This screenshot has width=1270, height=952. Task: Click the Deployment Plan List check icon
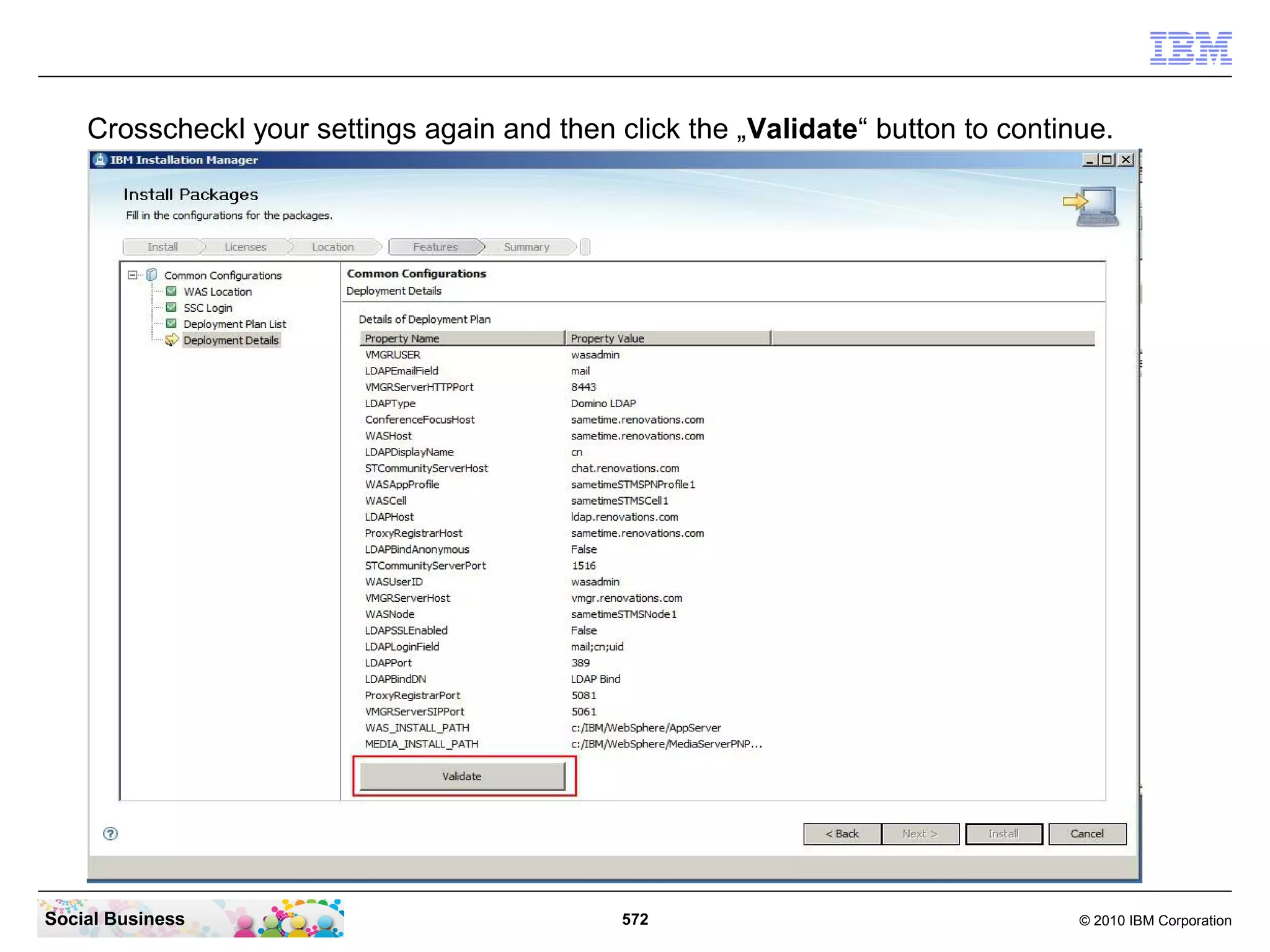pyautogui.click(x=172, y=324)
